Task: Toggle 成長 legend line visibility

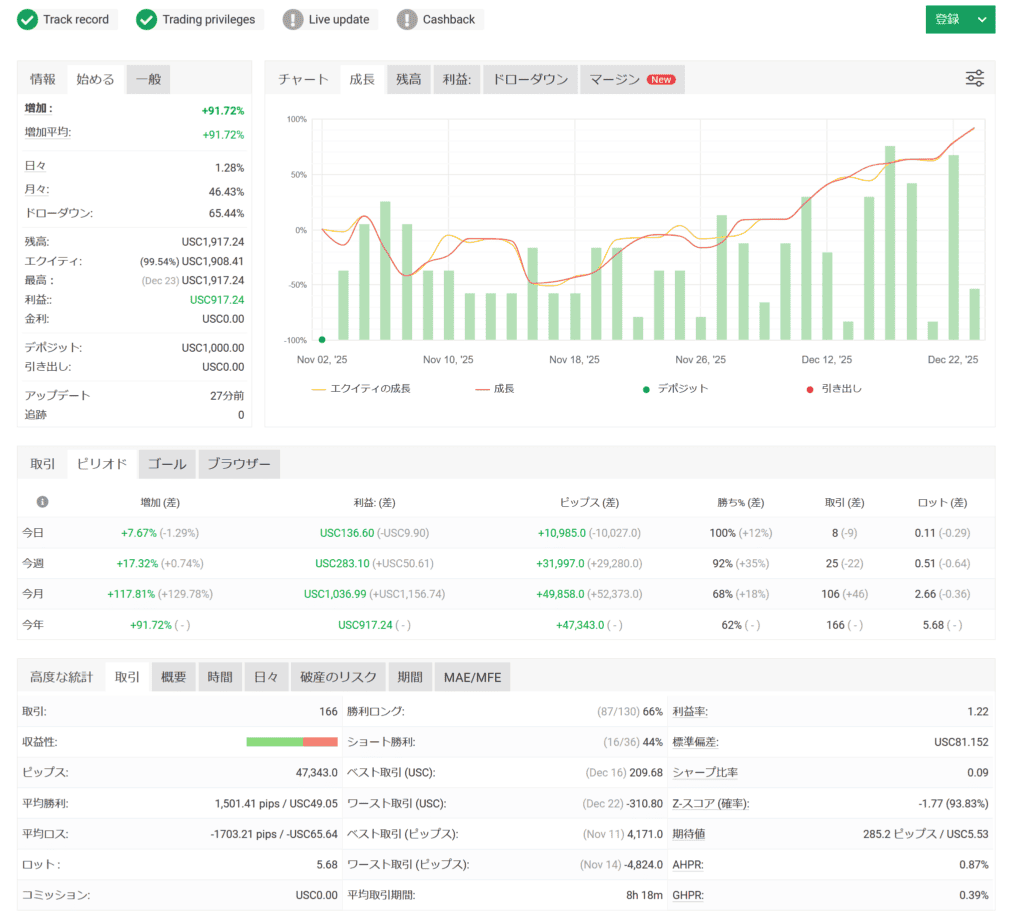Action: [495, 388]
